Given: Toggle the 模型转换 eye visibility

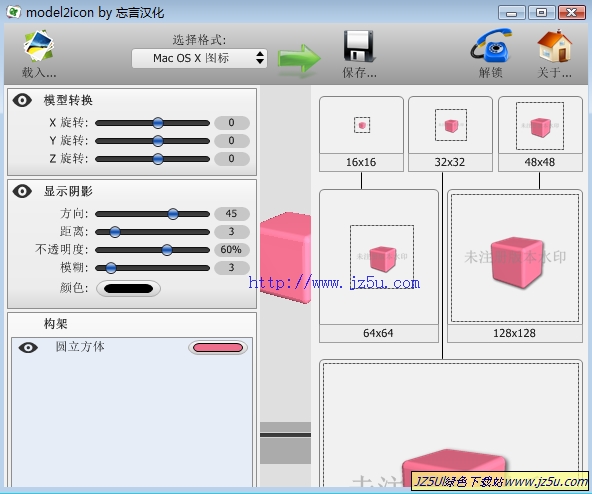Looking at the screenshot, I should tap(22, 100).
